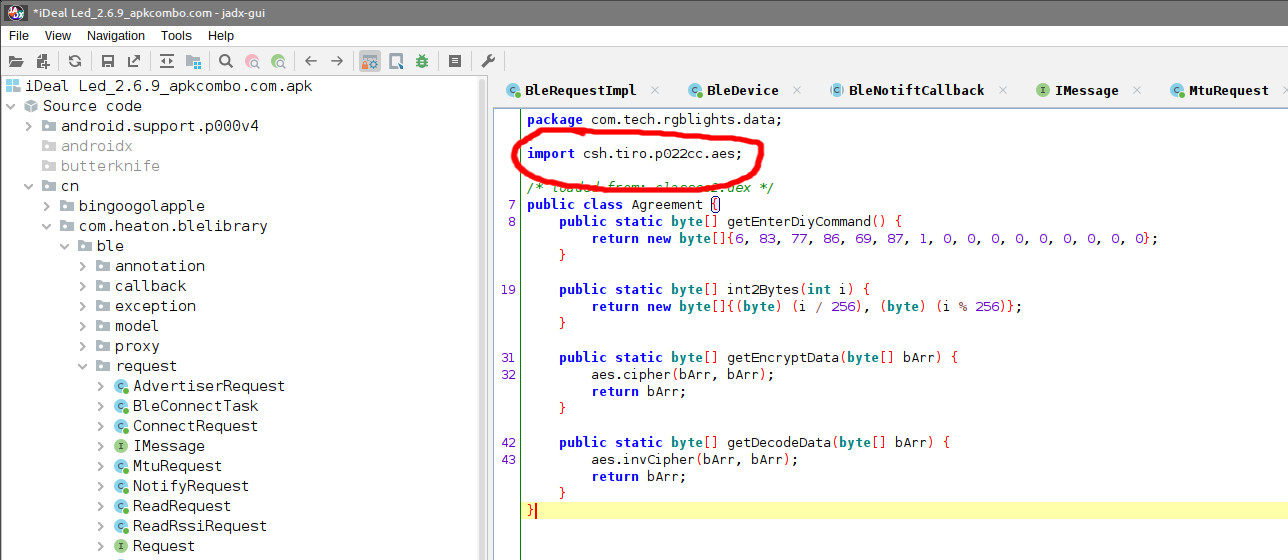Viewport: 1288px width, 560px height.
Task: Open Preferences wrench icon
Action: coord(488,61)
